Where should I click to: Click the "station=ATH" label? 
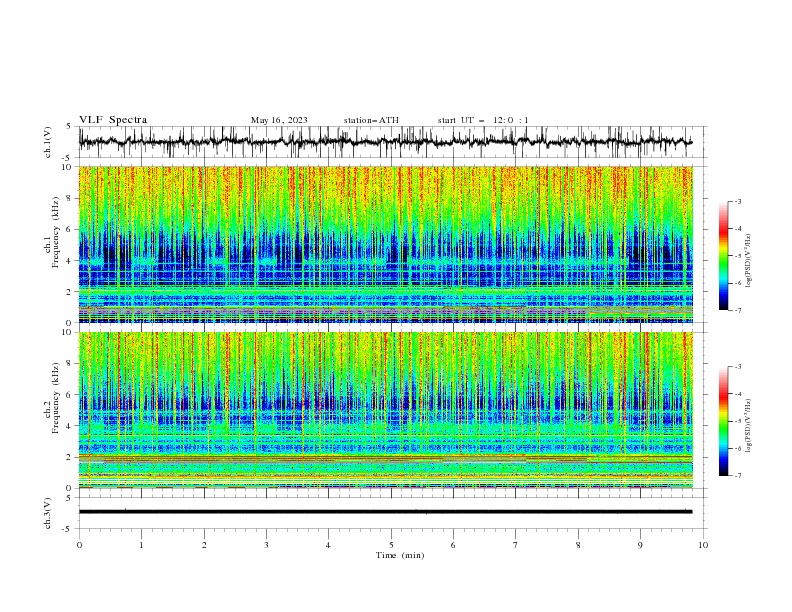[x=371, y=120]
